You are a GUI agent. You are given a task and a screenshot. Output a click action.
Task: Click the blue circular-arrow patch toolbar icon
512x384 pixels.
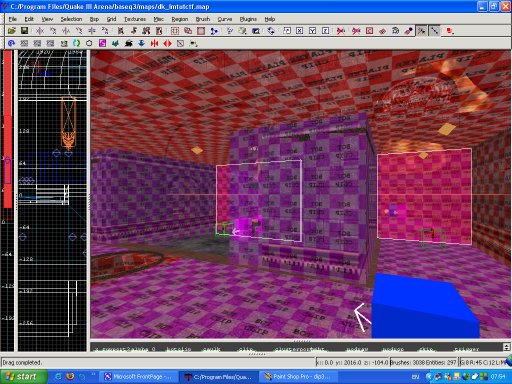(12, 43)
